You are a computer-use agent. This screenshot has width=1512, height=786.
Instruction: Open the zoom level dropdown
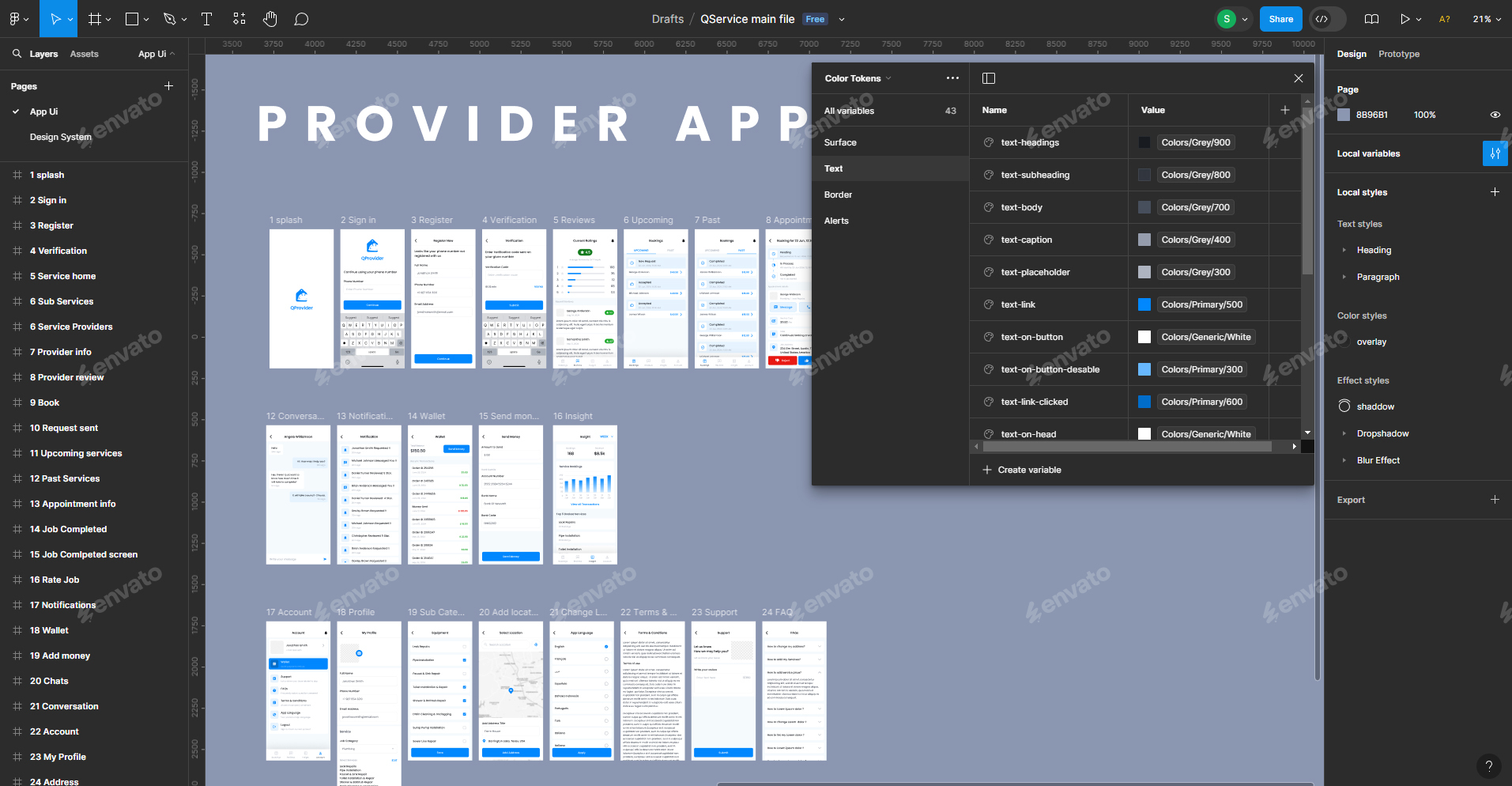[1485, 18]
